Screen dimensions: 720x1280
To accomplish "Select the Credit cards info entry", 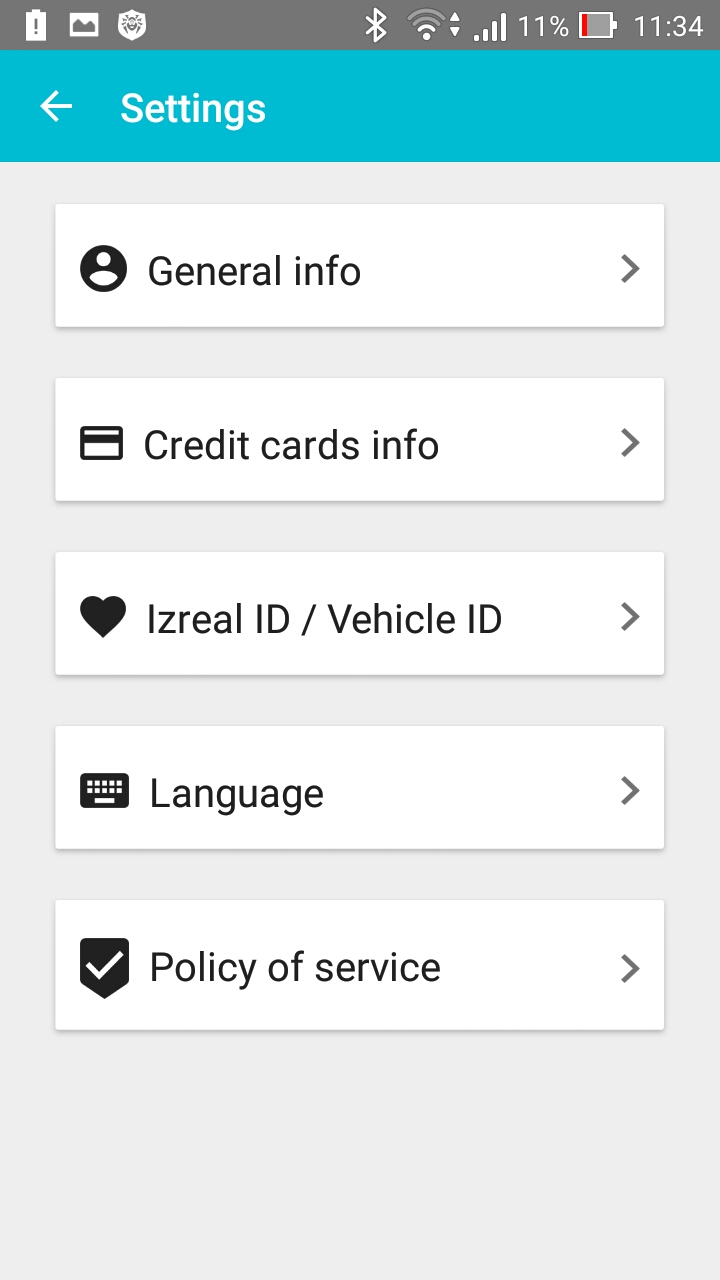I will click(x=291, y=445).
